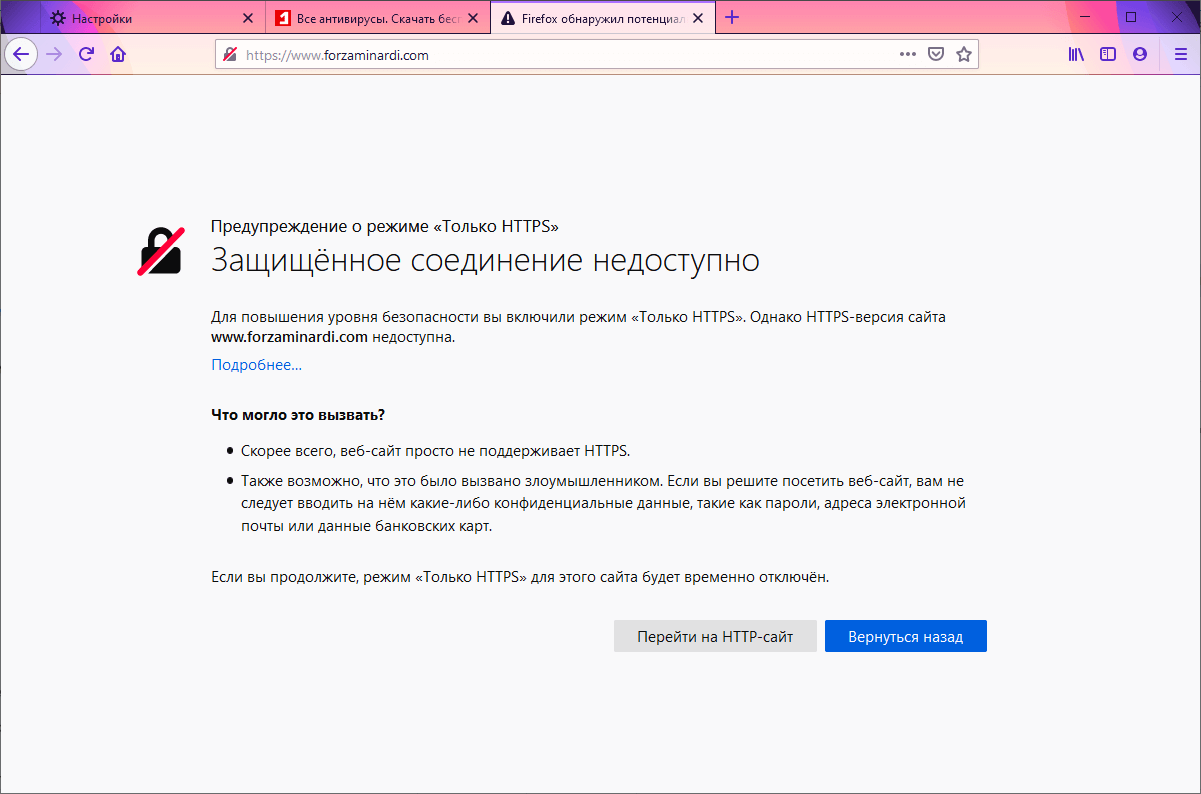Bookmark this page with the star icon
The image size is (1201, 794).
[964, 54]
